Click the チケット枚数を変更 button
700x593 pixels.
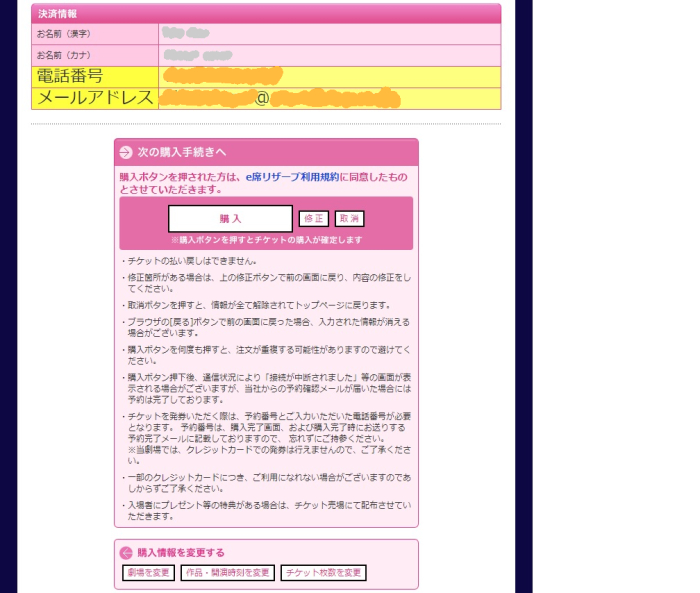tap(323, 573)
